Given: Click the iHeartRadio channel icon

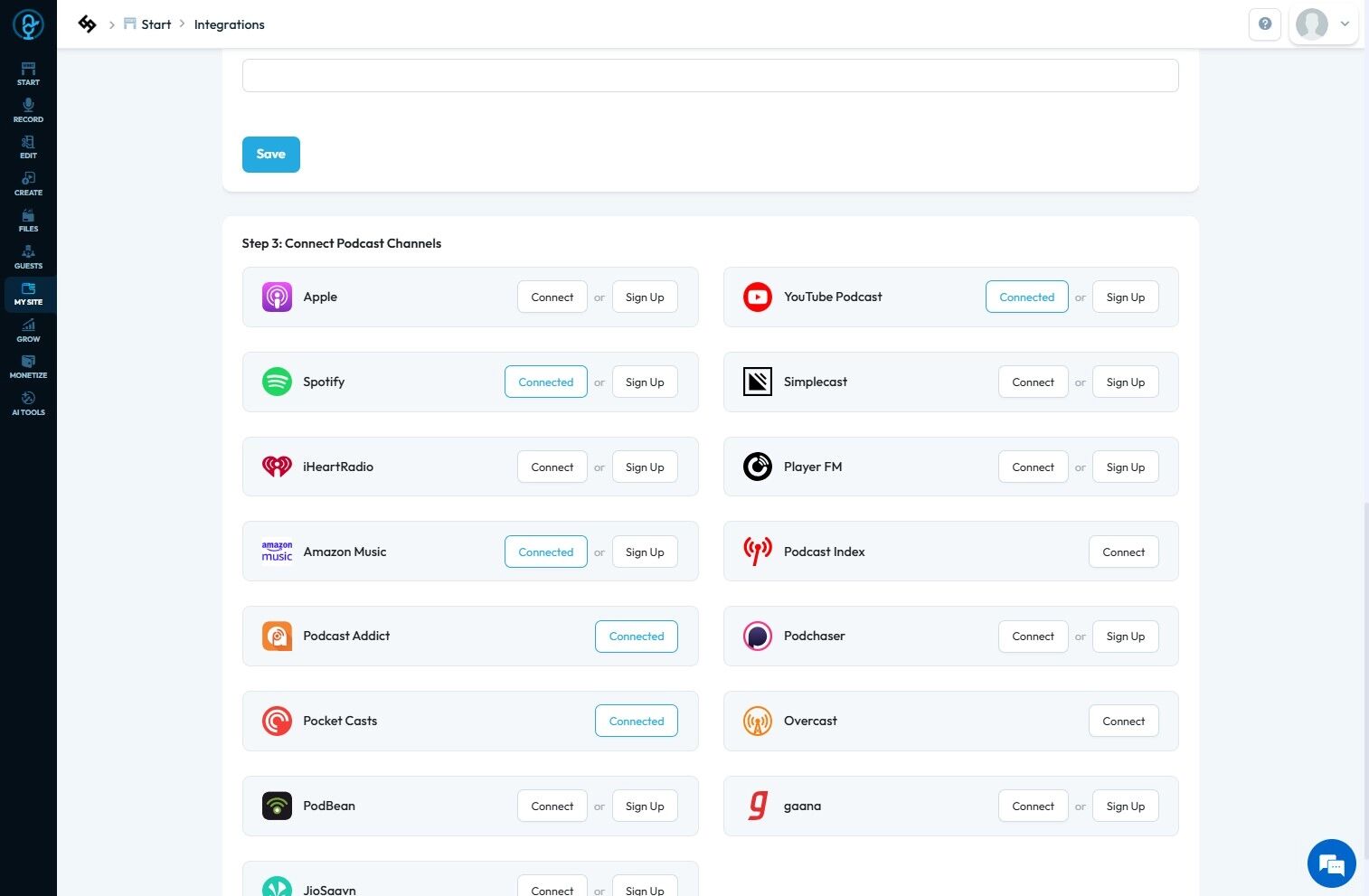Looking at the screenshot, I should (277, 467).
